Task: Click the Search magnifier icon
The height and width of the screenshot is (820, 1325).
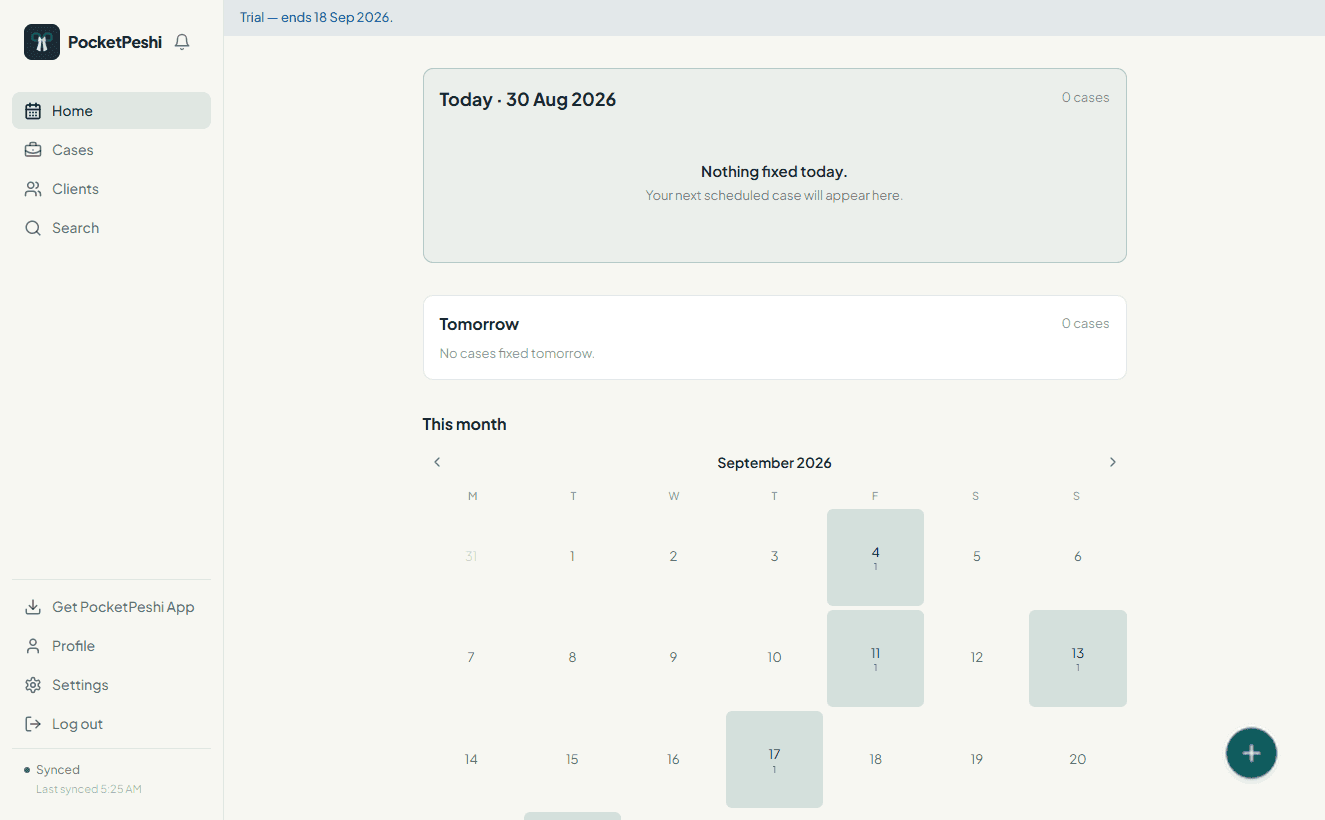Action: (x=33, y=228)
